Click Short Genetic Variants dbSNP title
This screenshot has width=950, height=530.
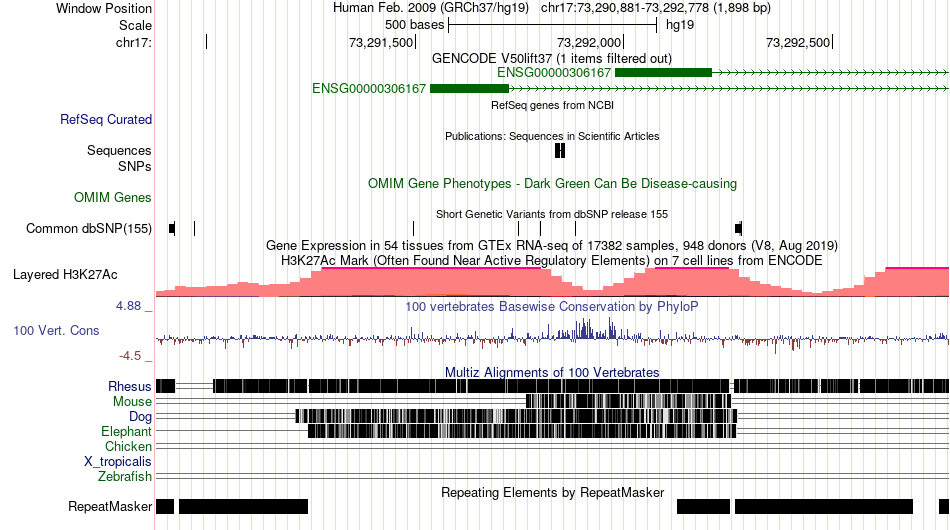coord(552,214)
